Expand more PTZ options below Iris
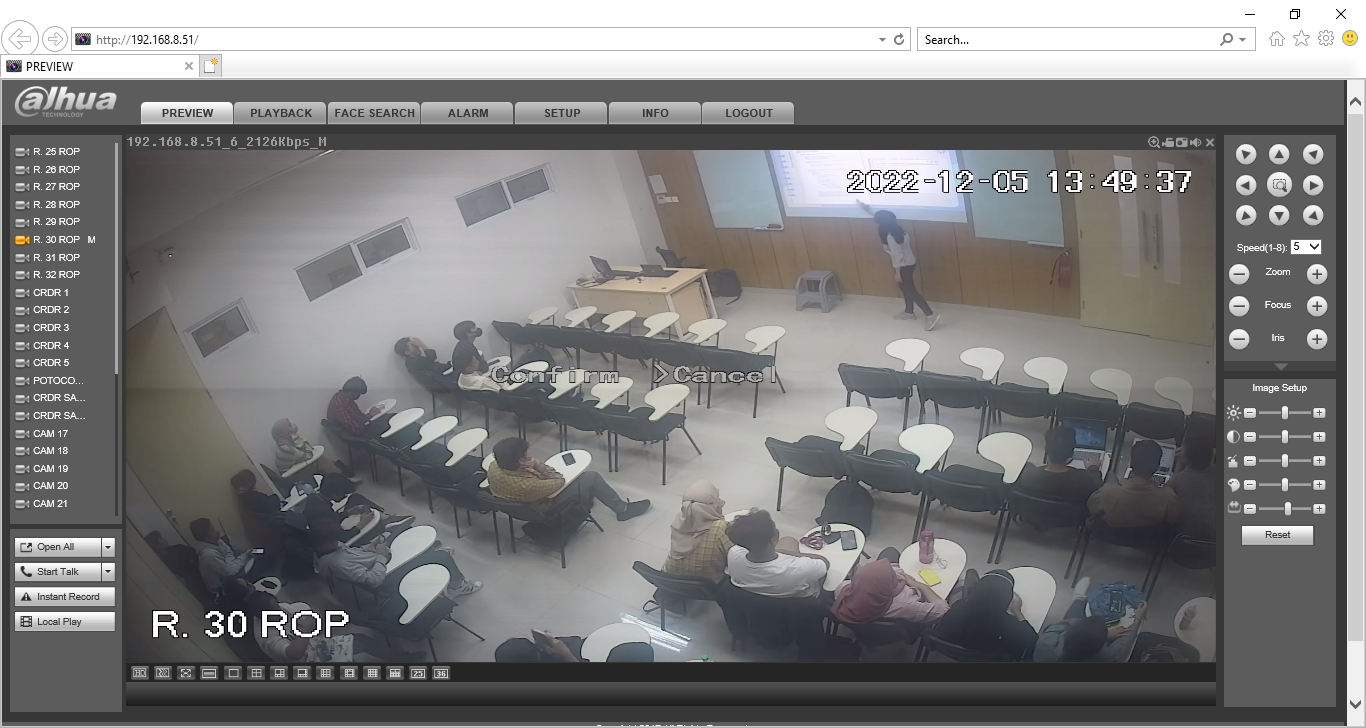Viewport: 1366px width, 728px height. pos(1280,367)
